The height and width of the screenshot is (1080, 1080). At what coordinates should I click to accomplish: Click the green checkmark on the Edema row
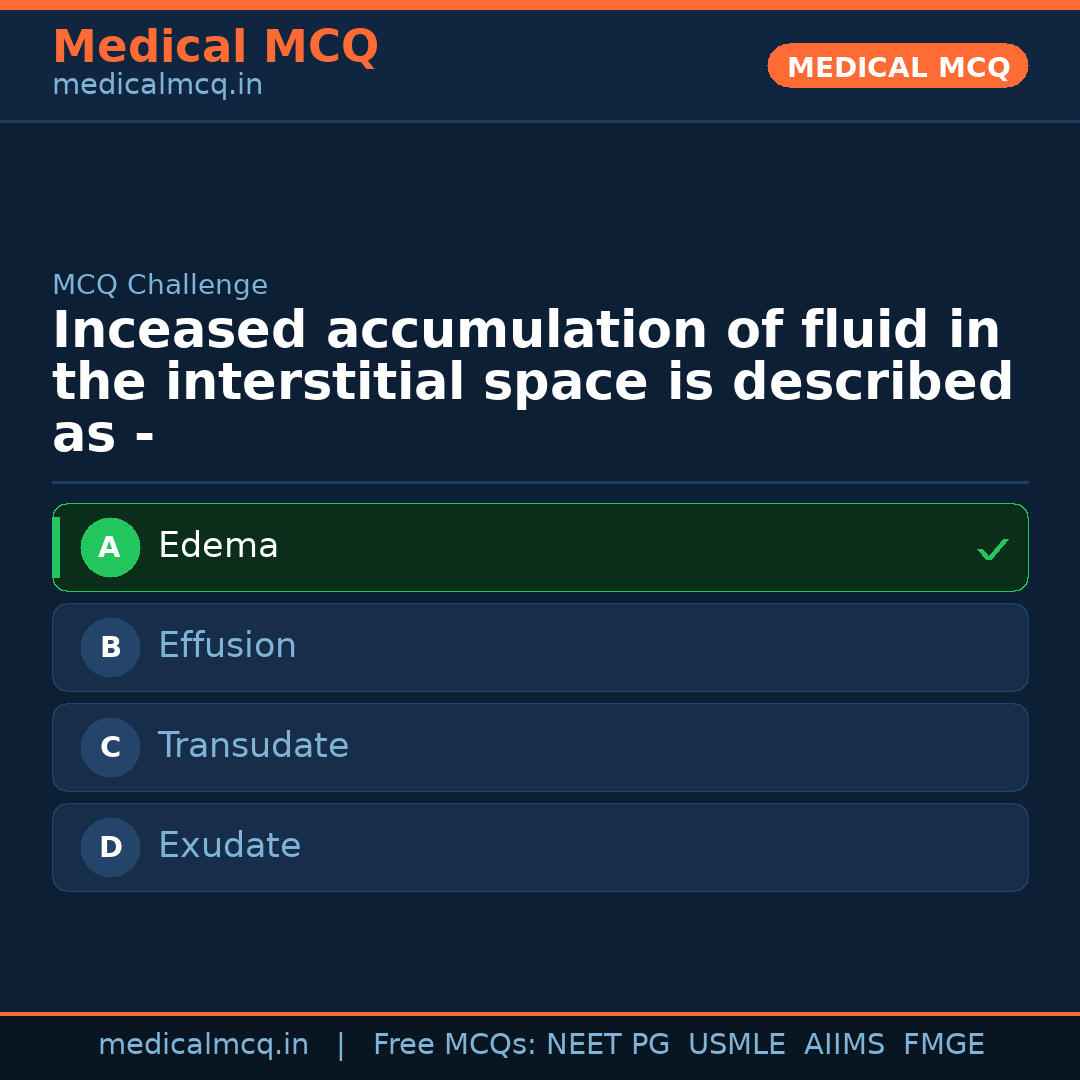[x=992, y=549]
